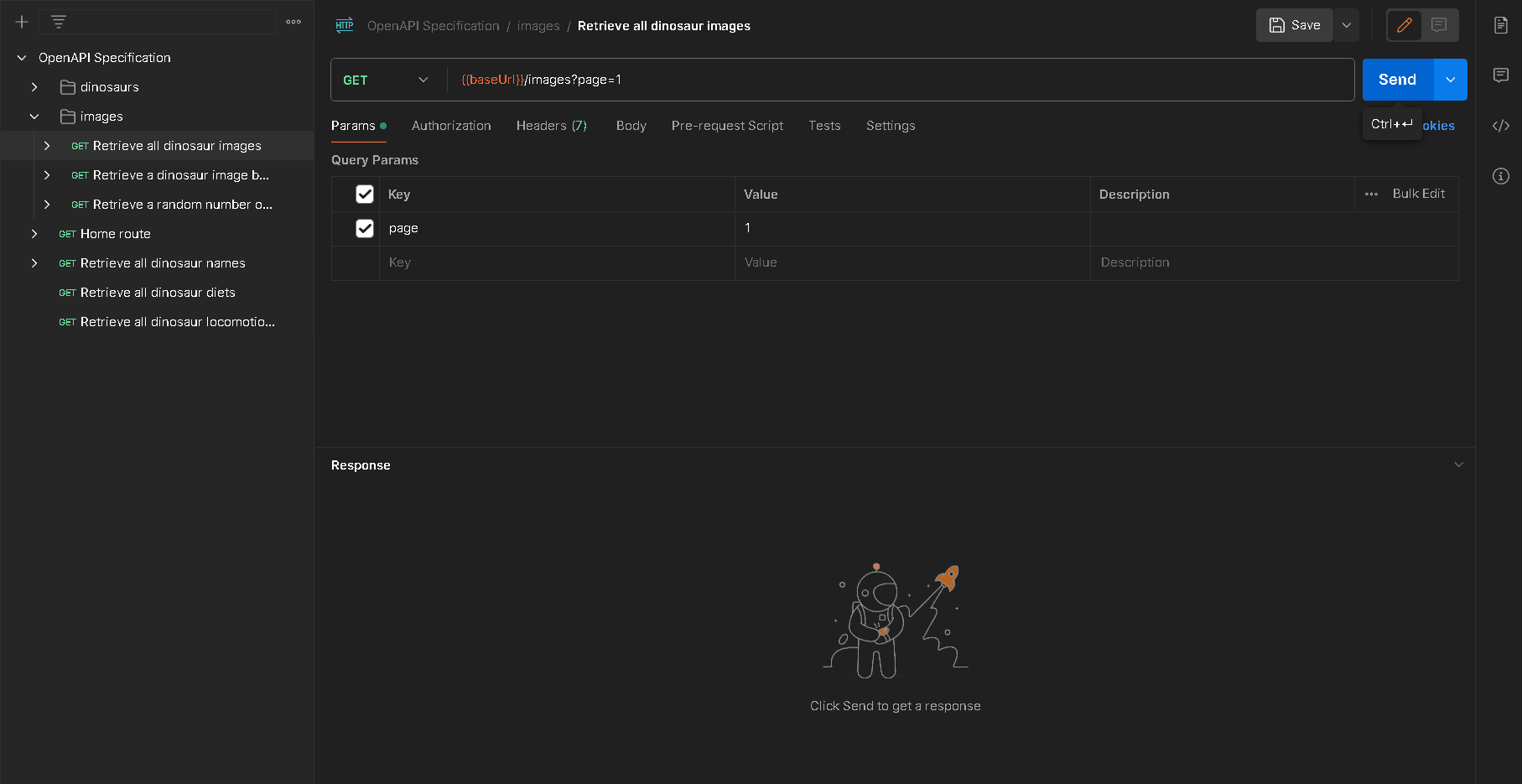Expand the Send button dropdown arrow
The image size is (1522, 784).
(1451, 80)
